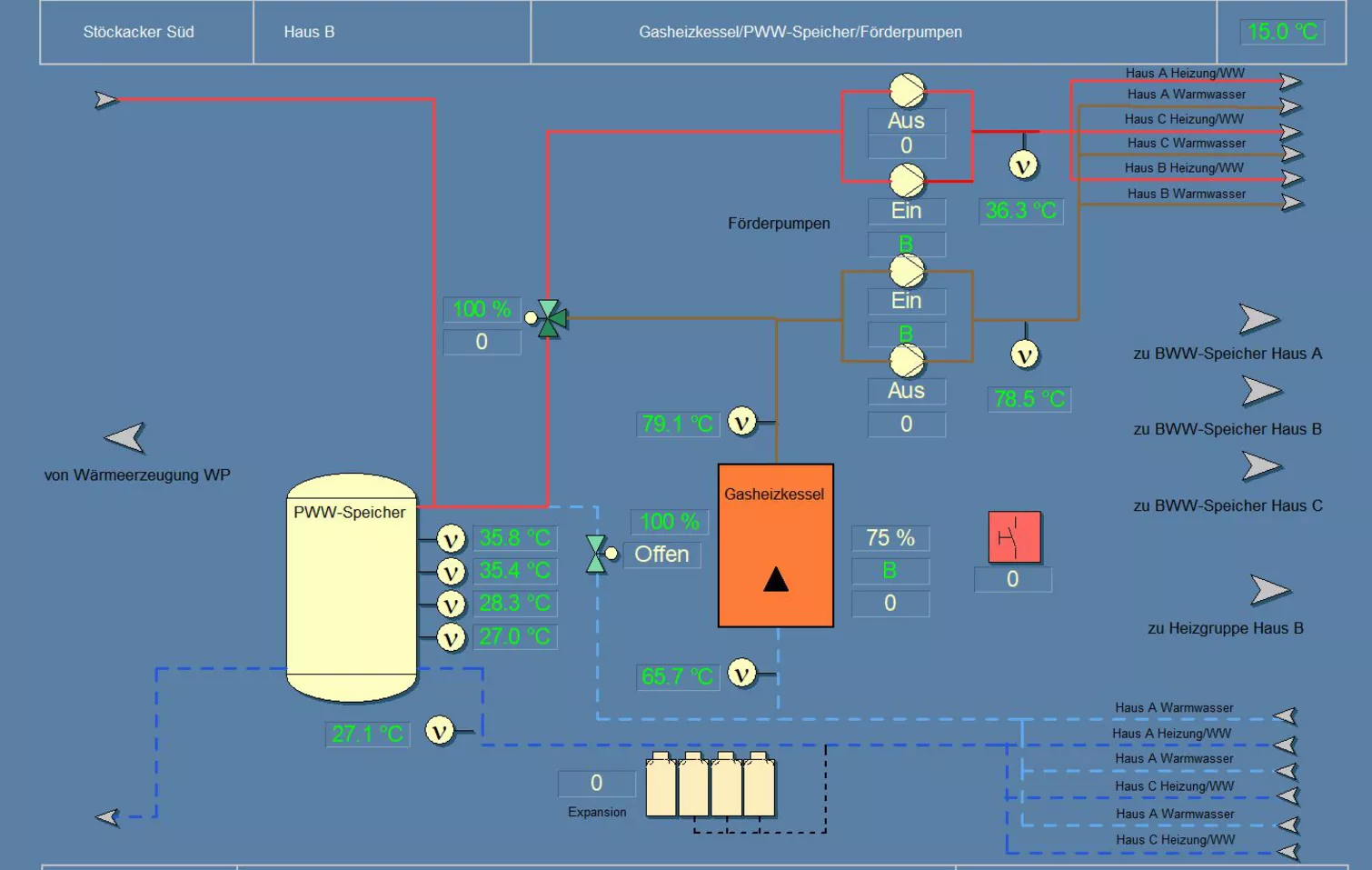Toggle the Ein field below second pump

click(x=906, y=211)
